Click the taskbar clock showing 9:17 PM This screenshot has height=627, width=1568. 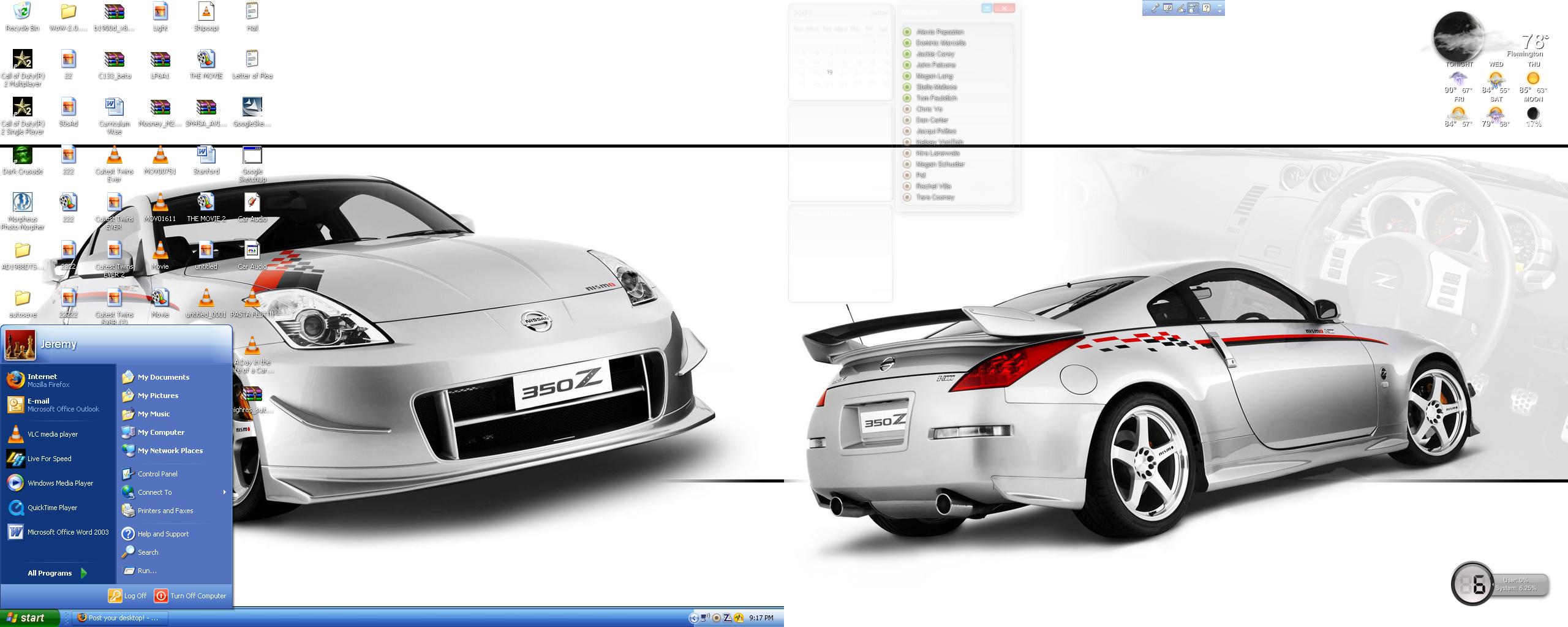pos(761,618)
